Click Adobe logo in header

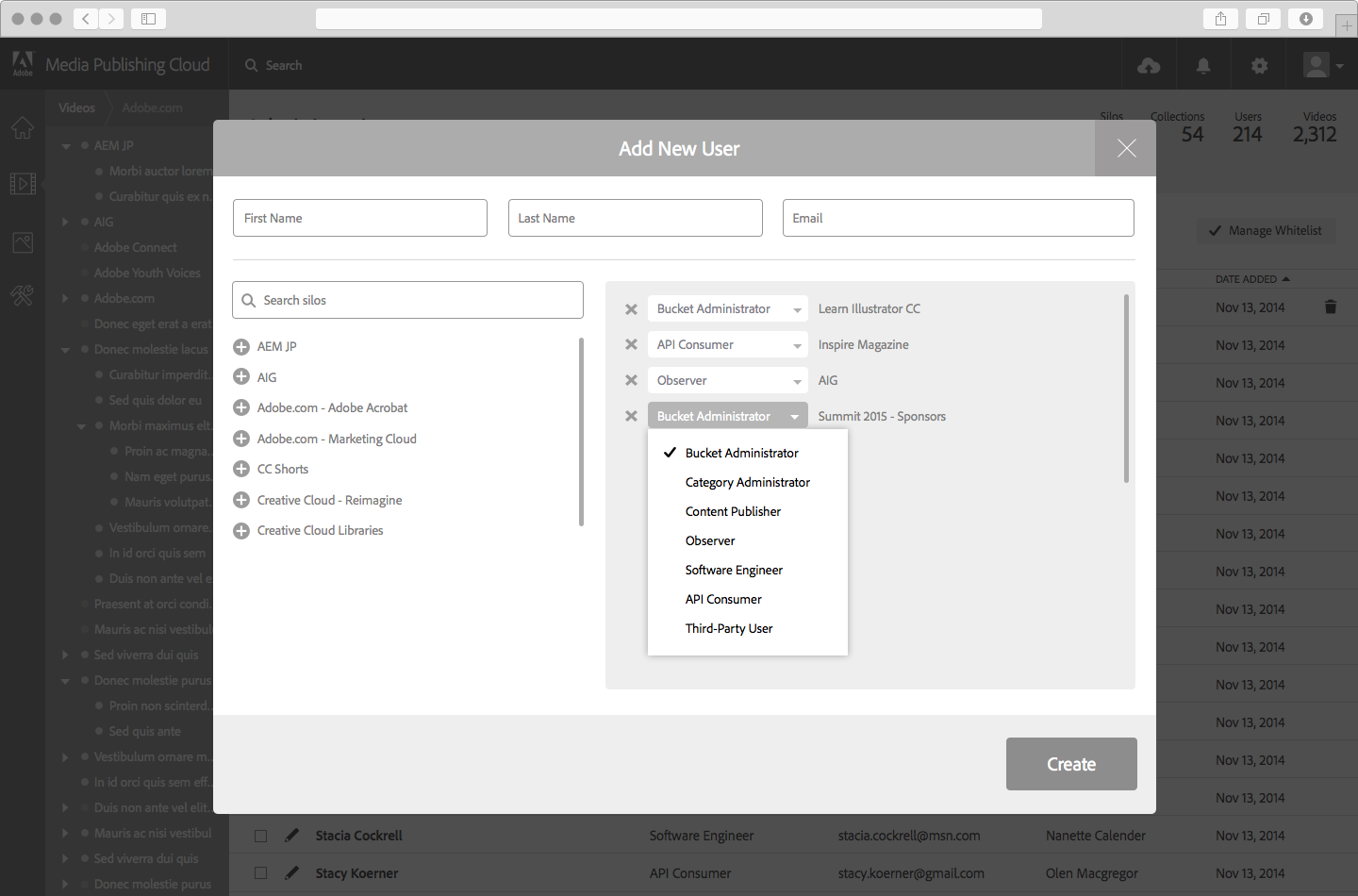23,63
